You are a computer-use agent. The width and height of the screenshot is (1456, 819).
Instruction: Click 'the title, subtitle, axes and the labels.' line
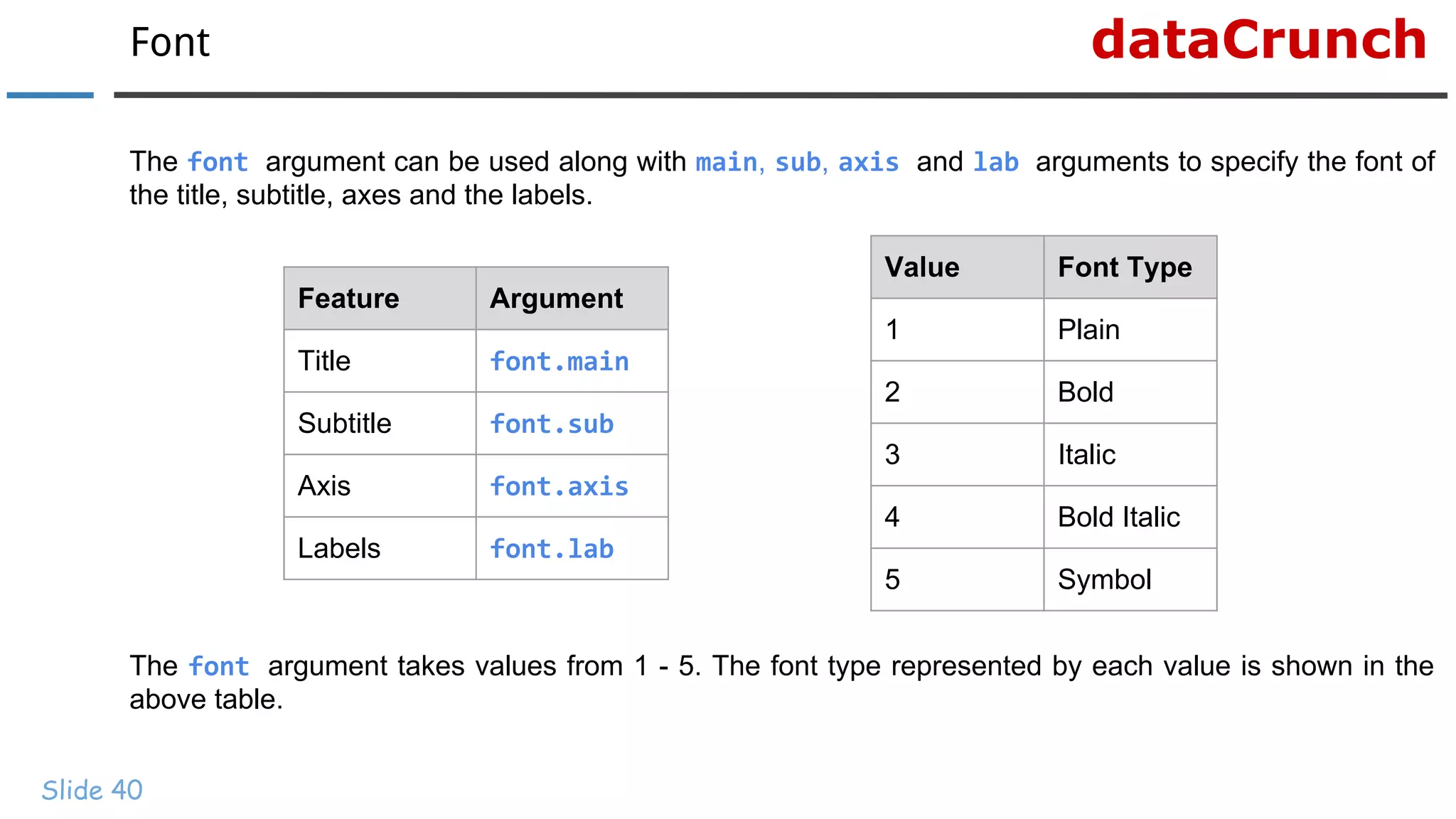(x=361, y=196)
